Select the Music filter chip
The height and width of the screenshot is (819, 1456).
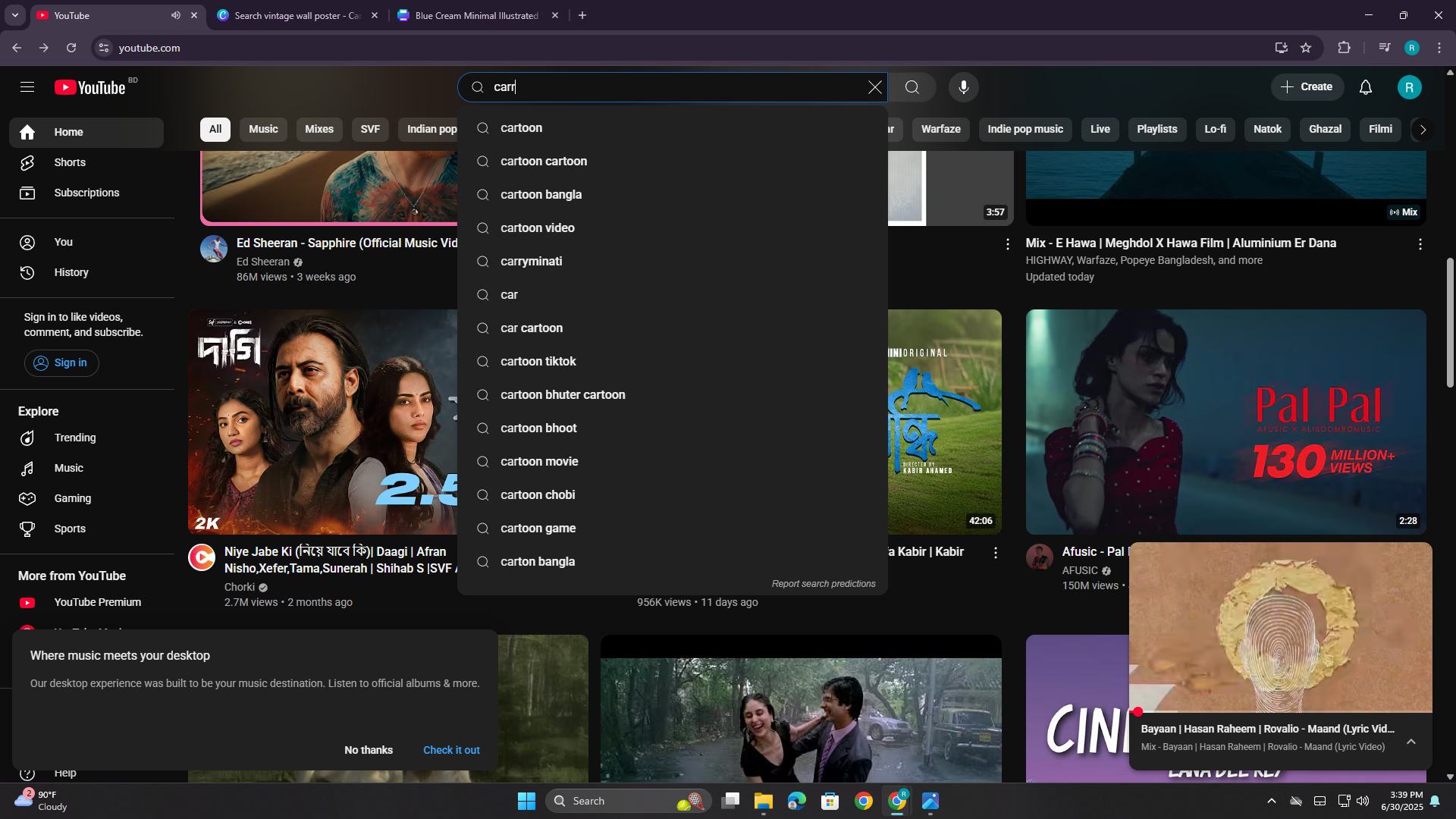coord(263,129)
